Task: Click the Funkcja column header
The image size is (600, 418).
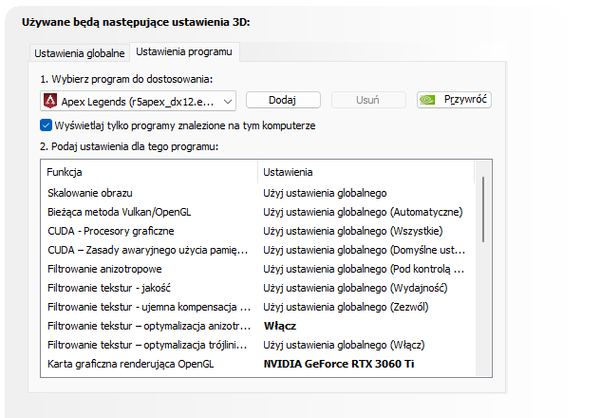Action: pyautogui.click(x=149, y=172)
